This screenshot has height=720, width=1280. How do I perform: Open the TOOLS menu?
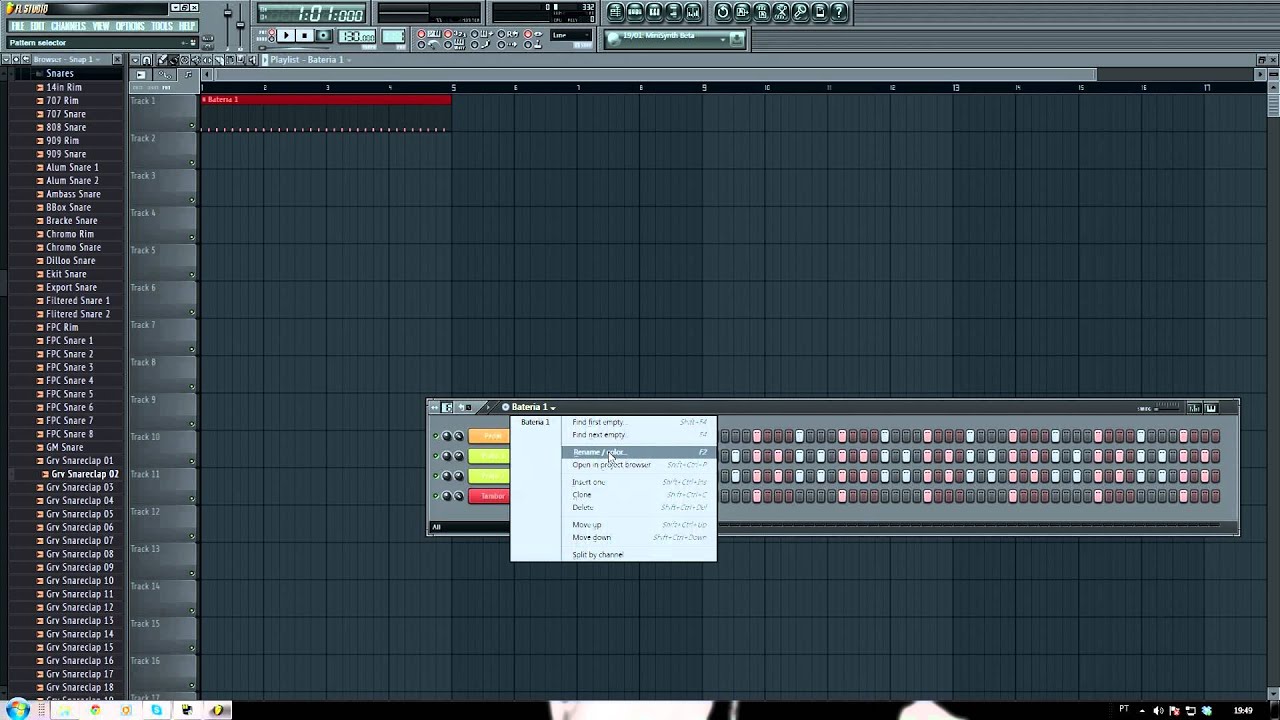tap(162, 26)
